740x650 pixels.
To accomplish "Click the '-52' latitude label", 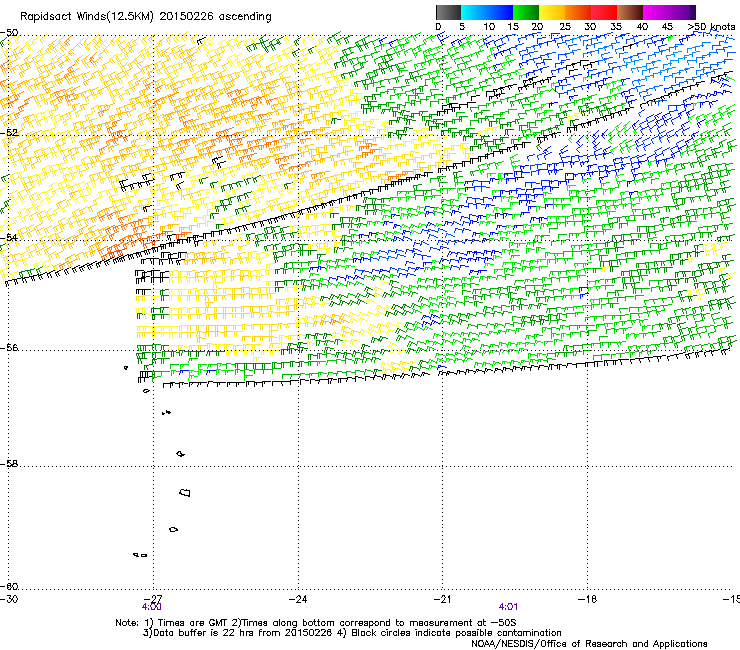I will 9,133.
